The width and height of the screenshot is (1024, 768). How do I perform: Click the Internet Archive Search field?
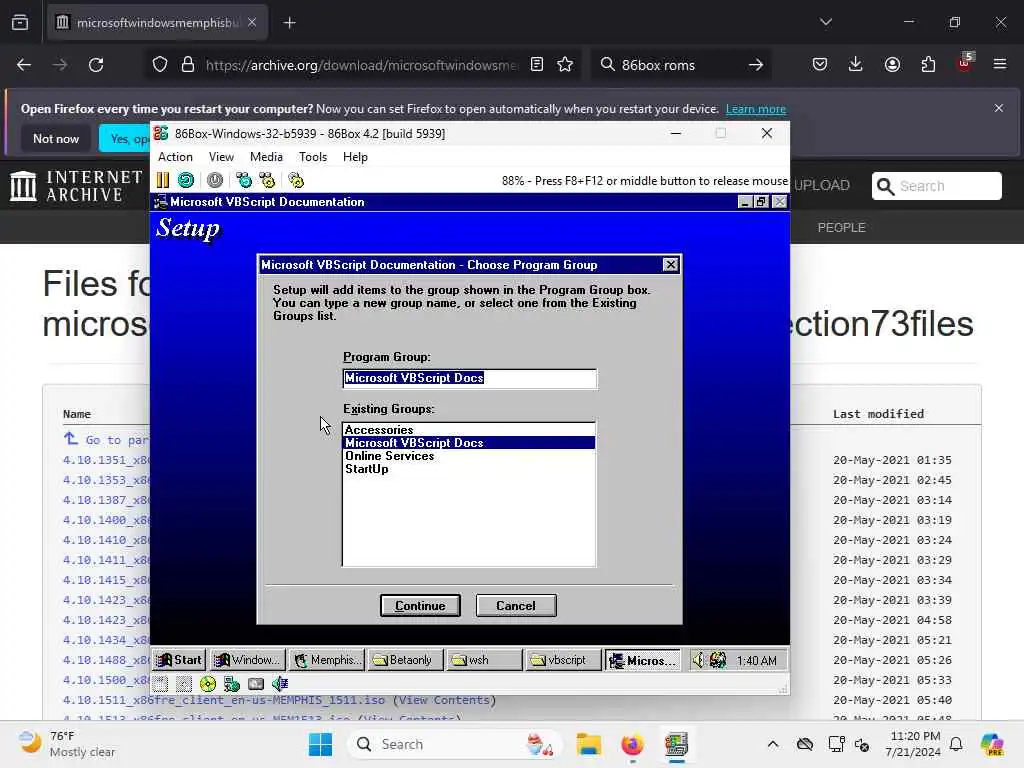[936, 186]
